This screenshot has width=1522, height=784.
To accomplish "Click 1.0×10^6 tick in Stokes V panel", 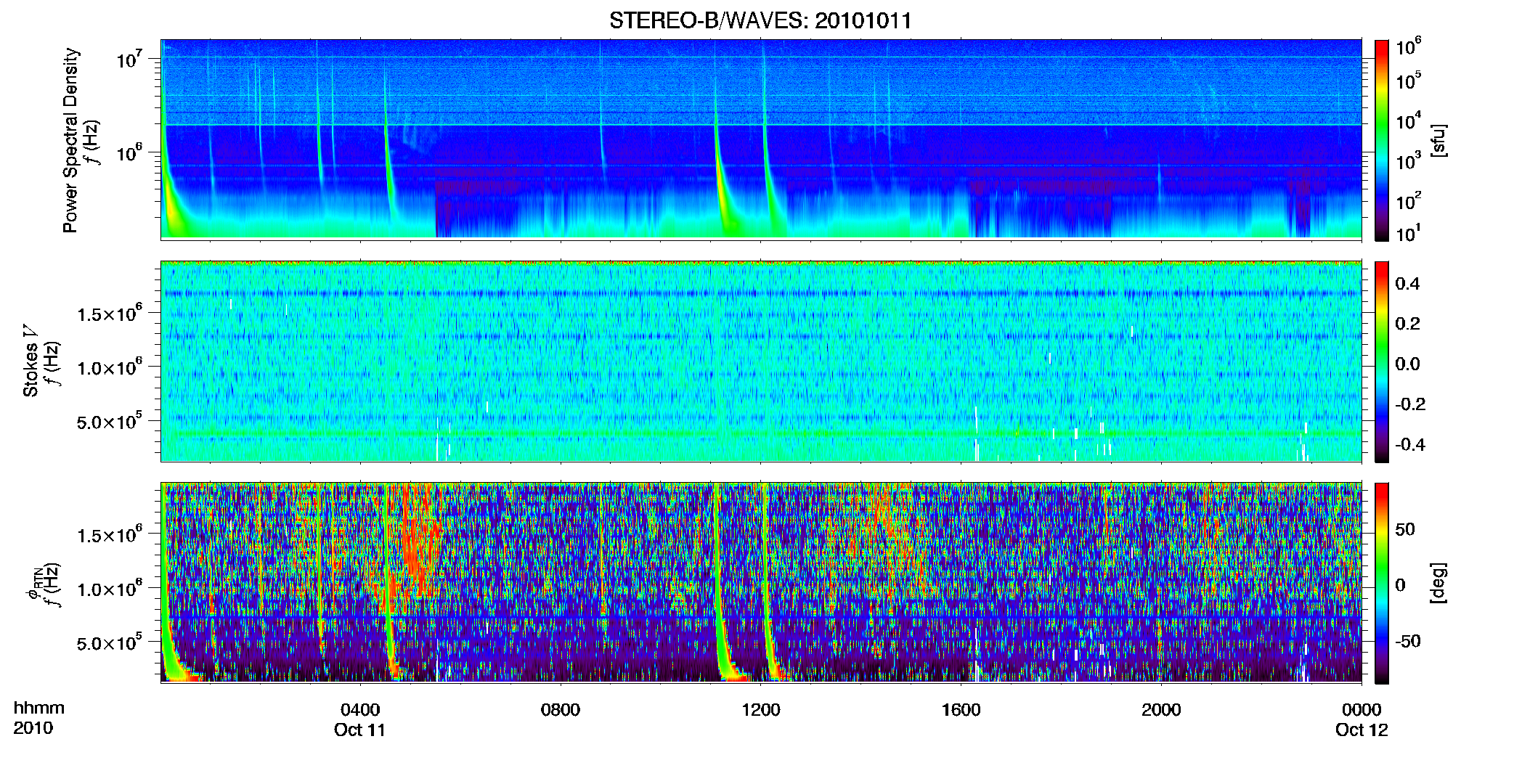I will pyautogui.click(x=109, y=366).
